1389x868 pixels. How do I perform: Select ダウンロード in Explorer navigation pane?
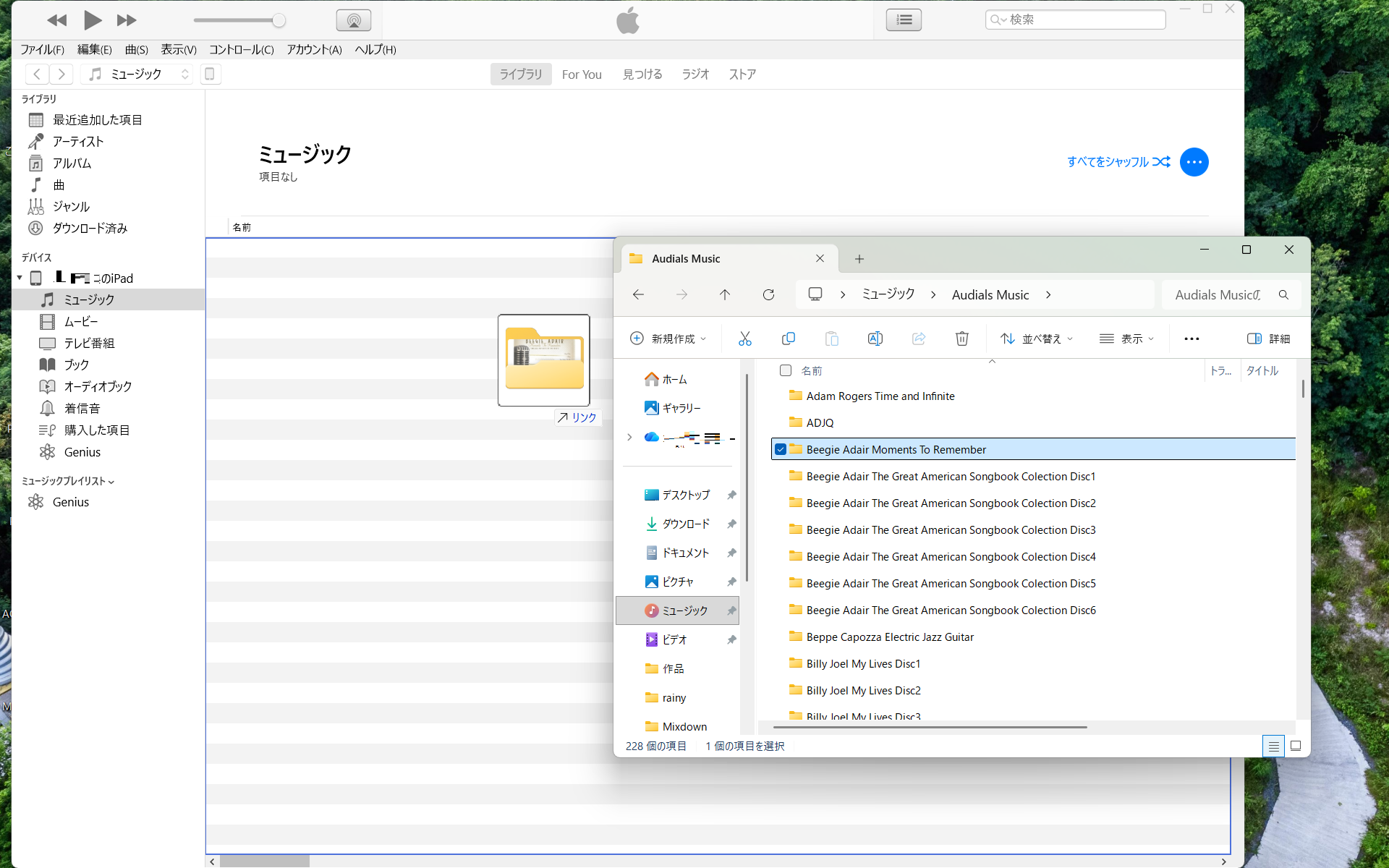pyautogui.click(x=686, y=524)
